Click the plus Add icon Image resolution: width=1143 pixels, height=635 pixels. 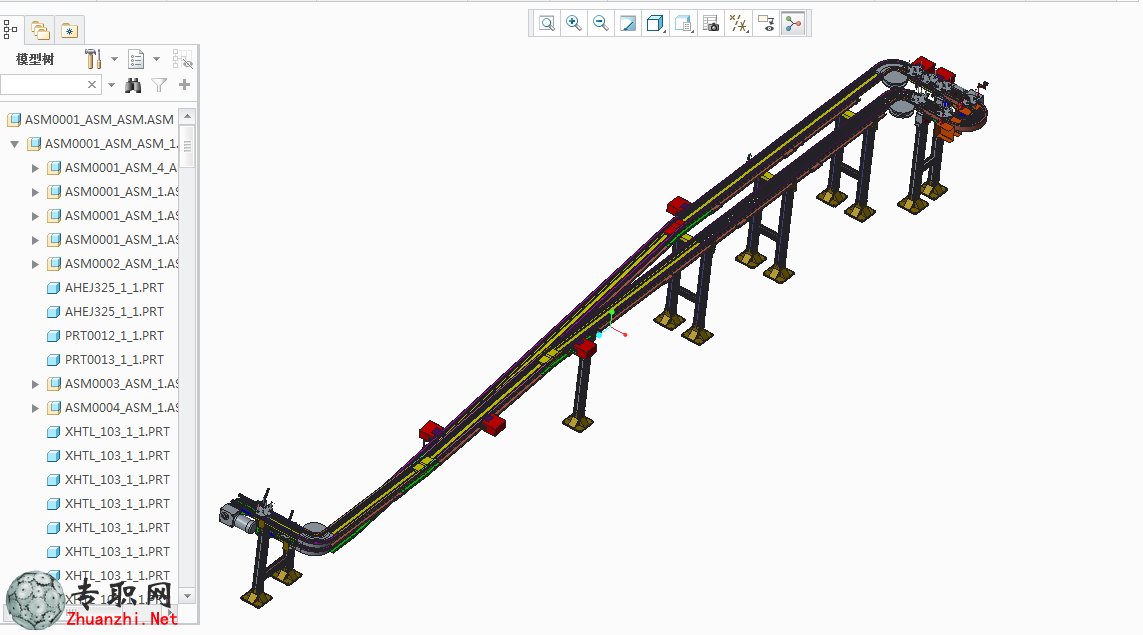click(x=184, y=85)
